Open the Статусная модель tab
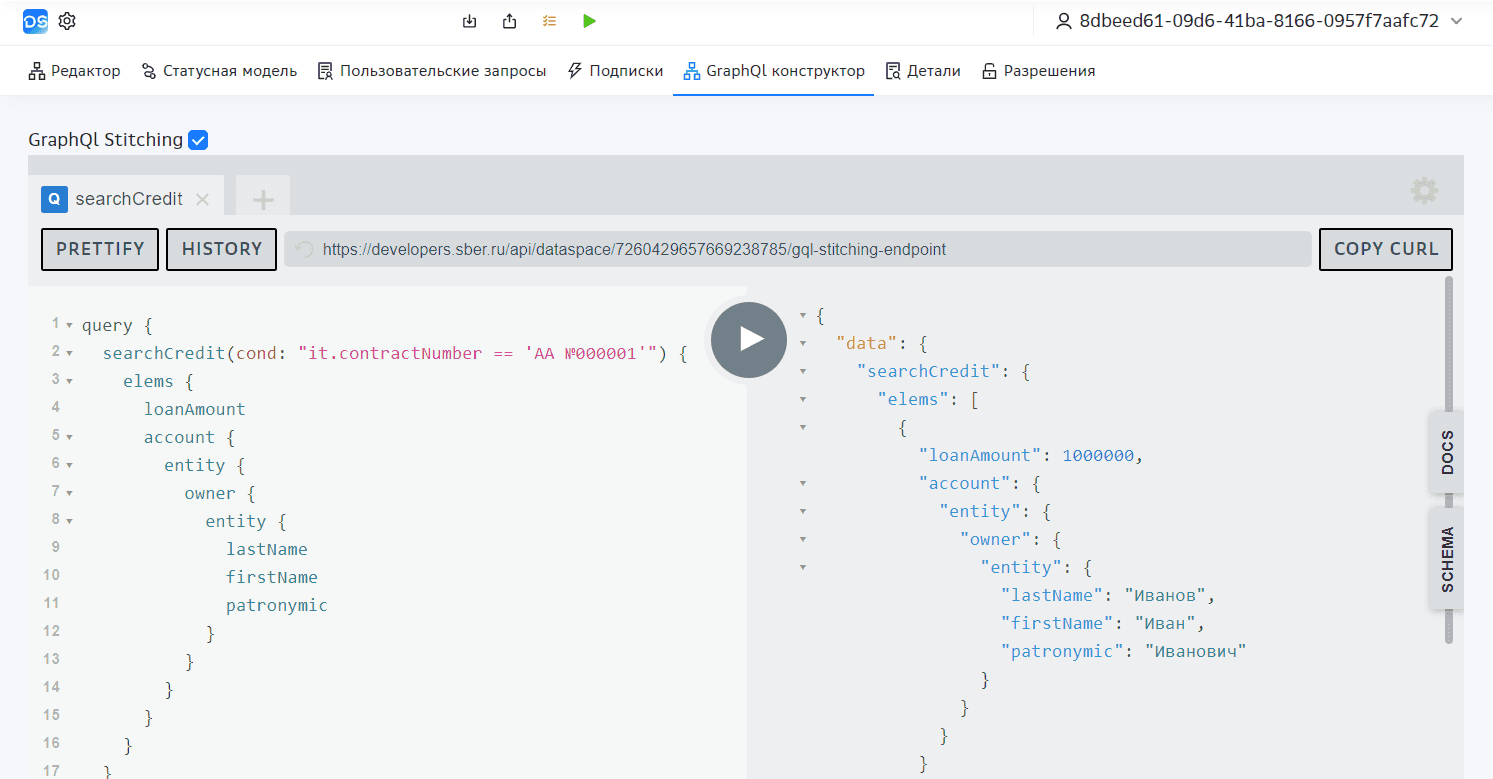Image resolution: width=1493 pixels, height=779 pixels. (x=219, y=71)
